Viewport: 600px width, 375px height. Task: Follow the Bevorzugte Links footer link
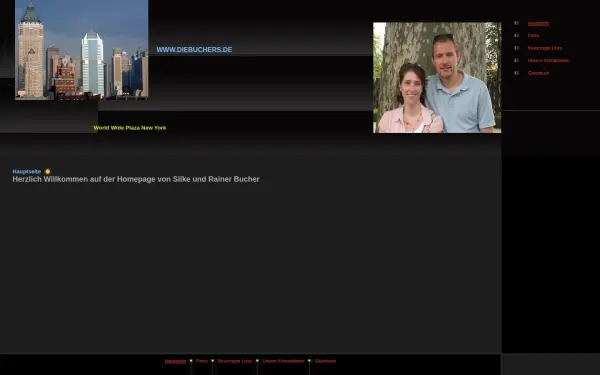pos(235,361)
